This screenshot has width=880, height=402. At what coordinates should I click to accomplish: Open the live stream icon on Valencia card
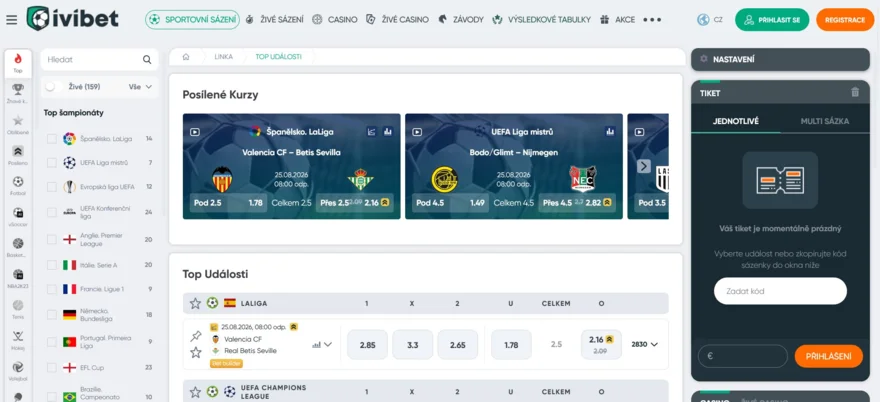click(x=195, y=132)
